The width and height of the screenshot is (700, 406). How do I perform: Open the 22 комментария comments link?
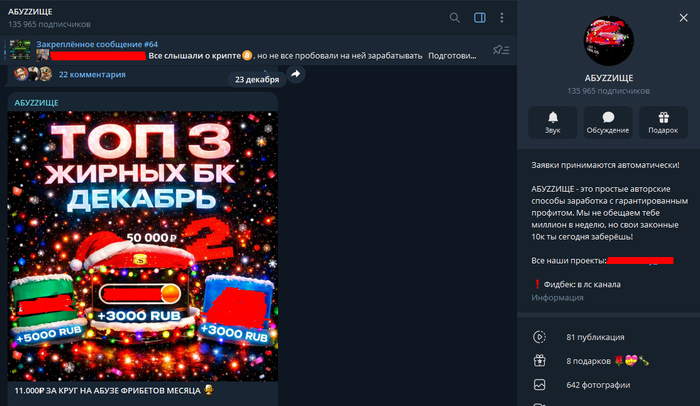[x=92, y=74]
